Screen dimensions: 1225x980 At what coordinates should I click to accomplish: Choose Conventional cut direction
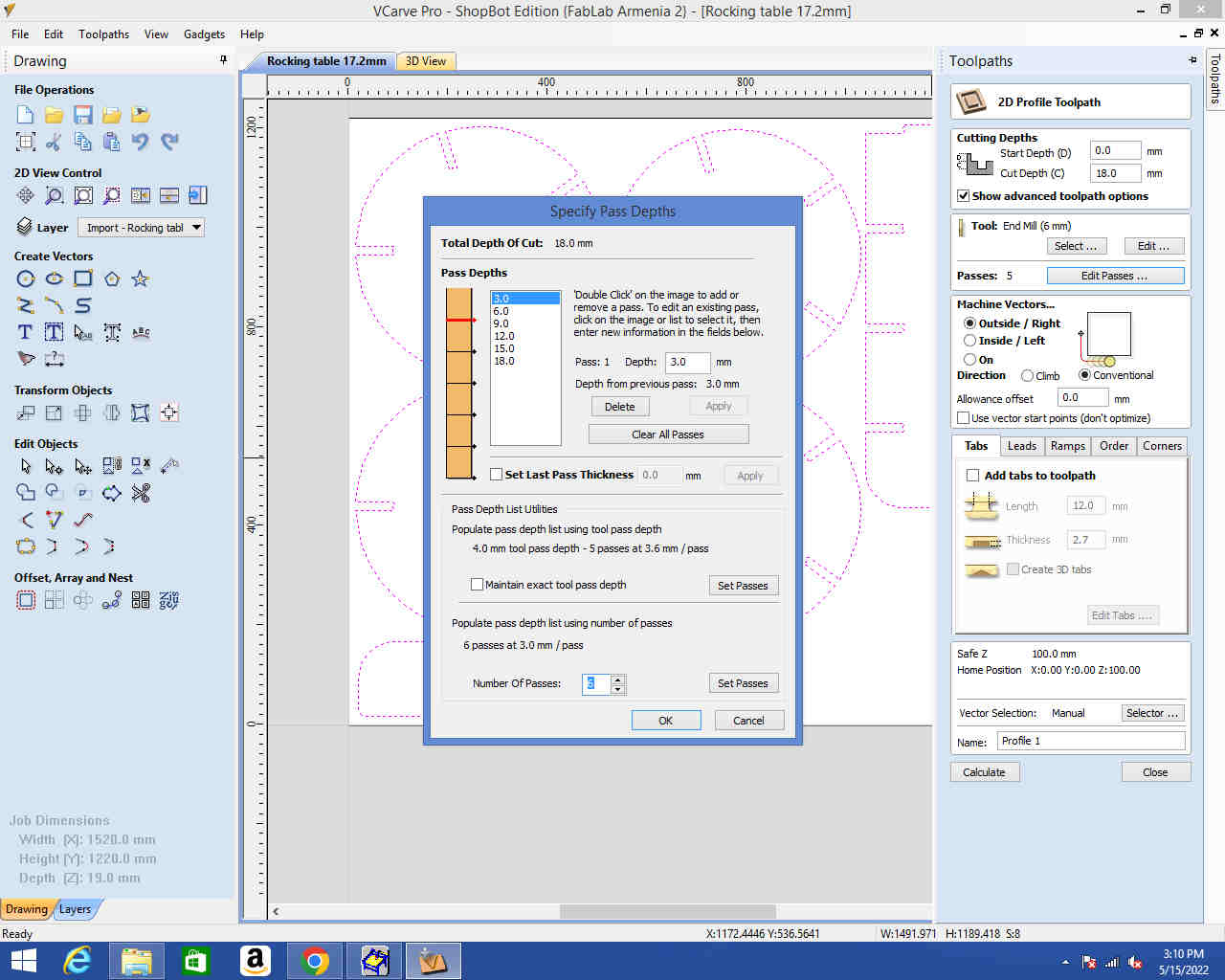point(1084,375)
